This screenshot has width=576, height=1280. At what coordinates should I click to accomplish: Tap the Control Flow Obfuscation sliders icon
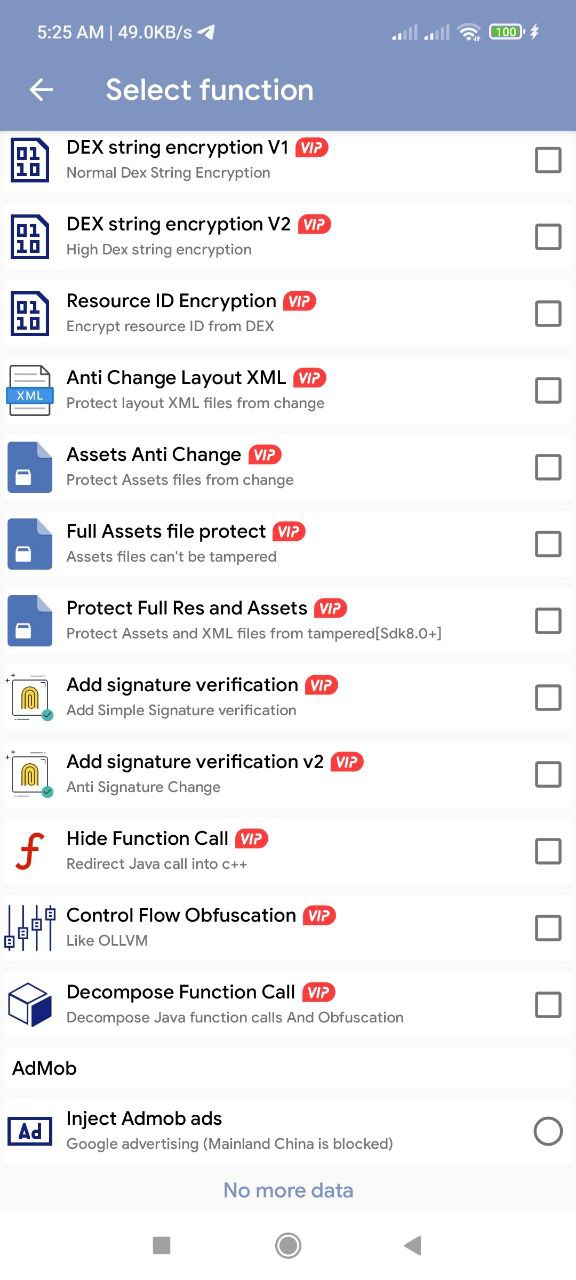tap(29, 928)
